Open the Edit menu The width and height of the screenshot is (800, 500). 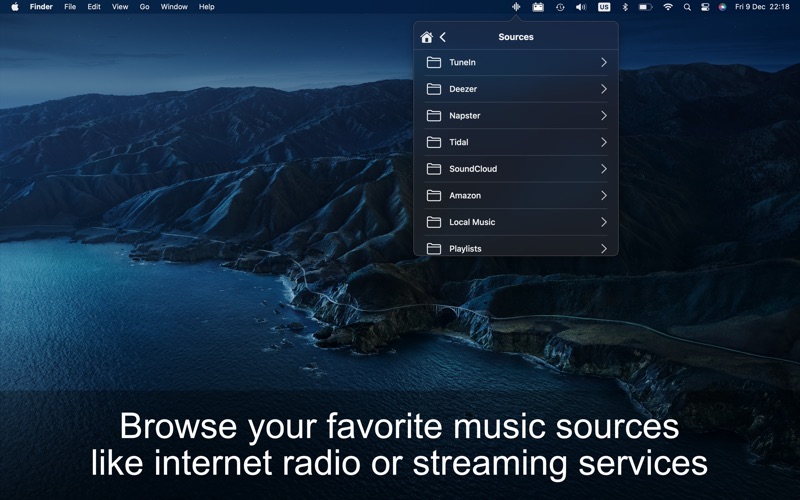(94, 7)
